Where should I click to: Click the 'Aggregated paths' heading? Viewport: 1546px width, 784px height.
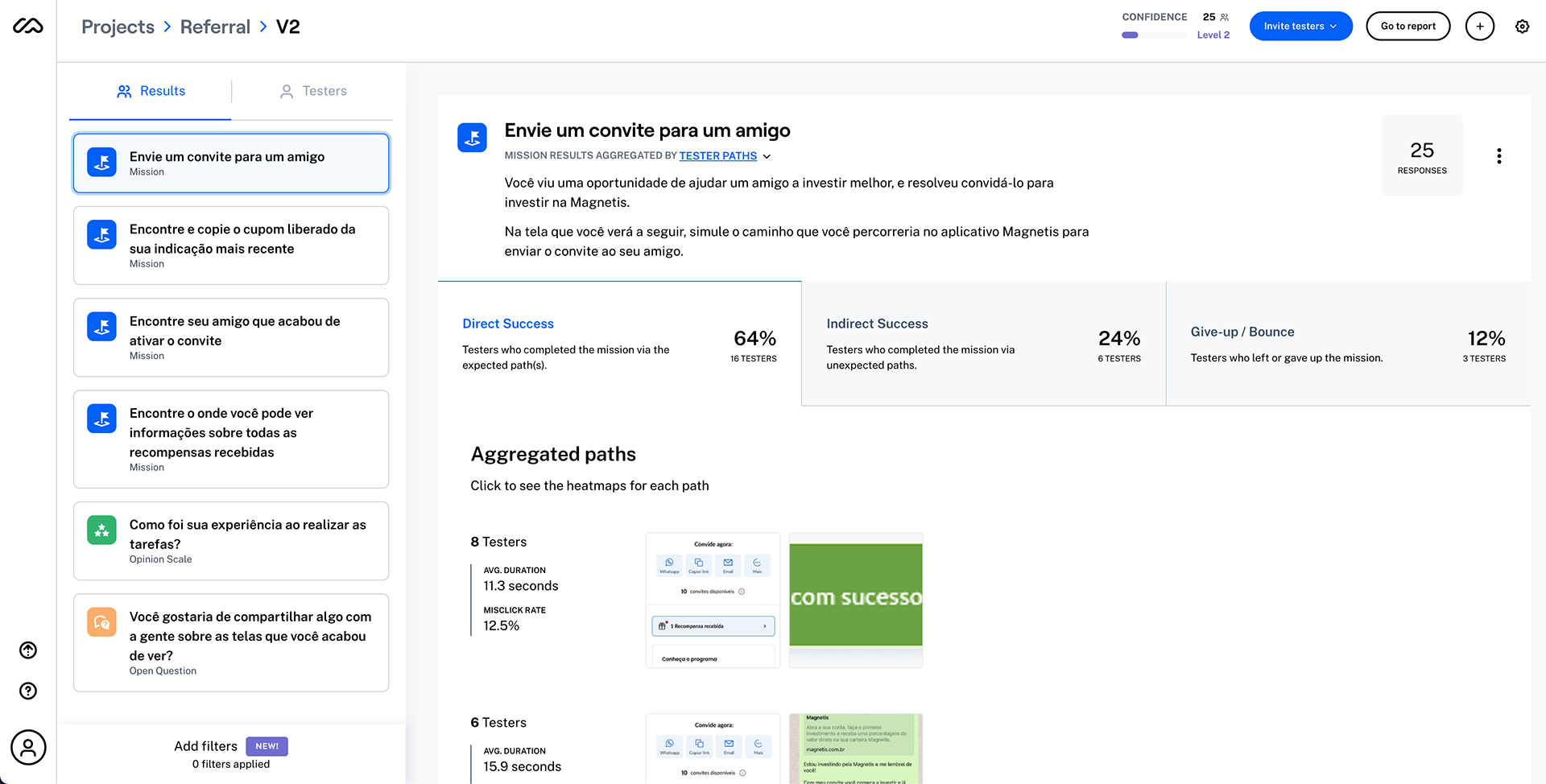point(553,455)
